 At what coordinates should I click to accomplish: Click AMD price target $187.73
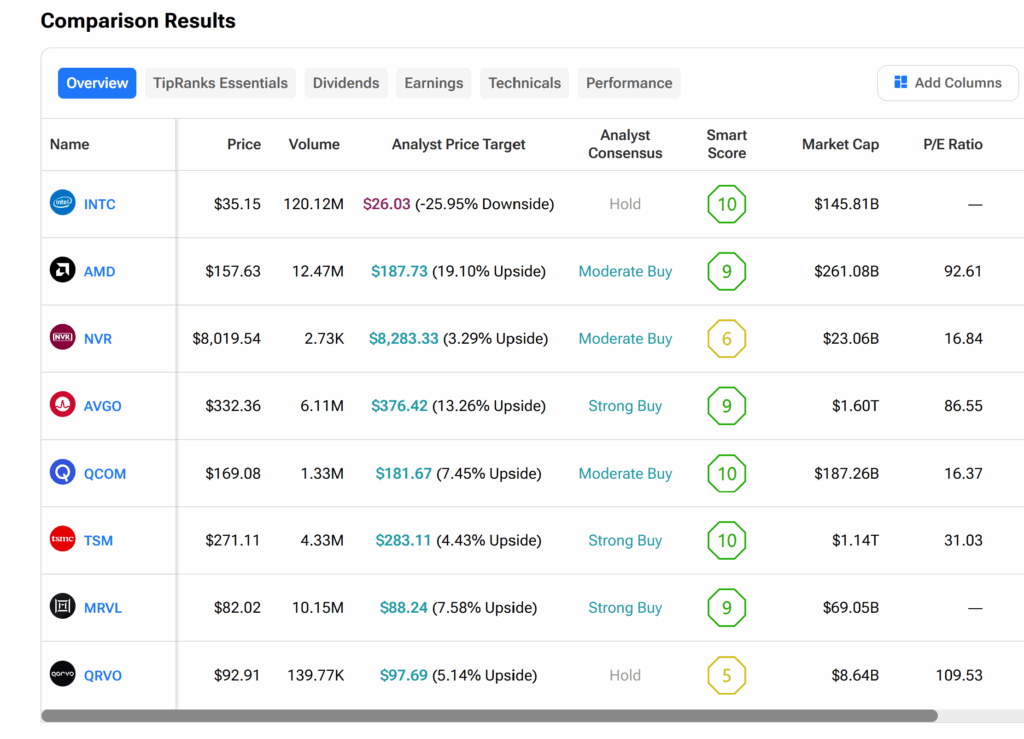point(399,272)
